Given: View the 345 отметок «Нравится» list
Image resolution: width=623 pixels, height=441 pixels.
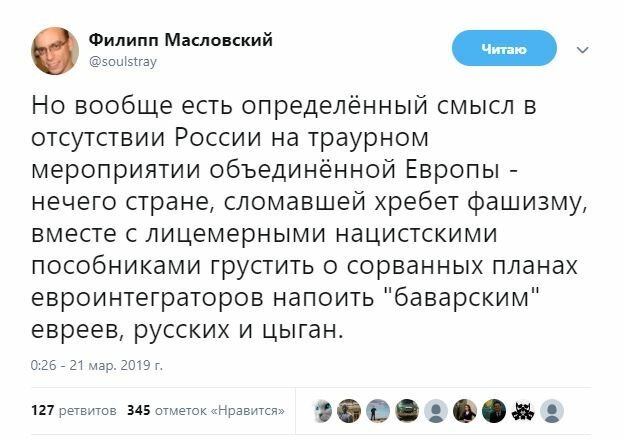Looking at the screenshot, I should [x=206, y=410].
